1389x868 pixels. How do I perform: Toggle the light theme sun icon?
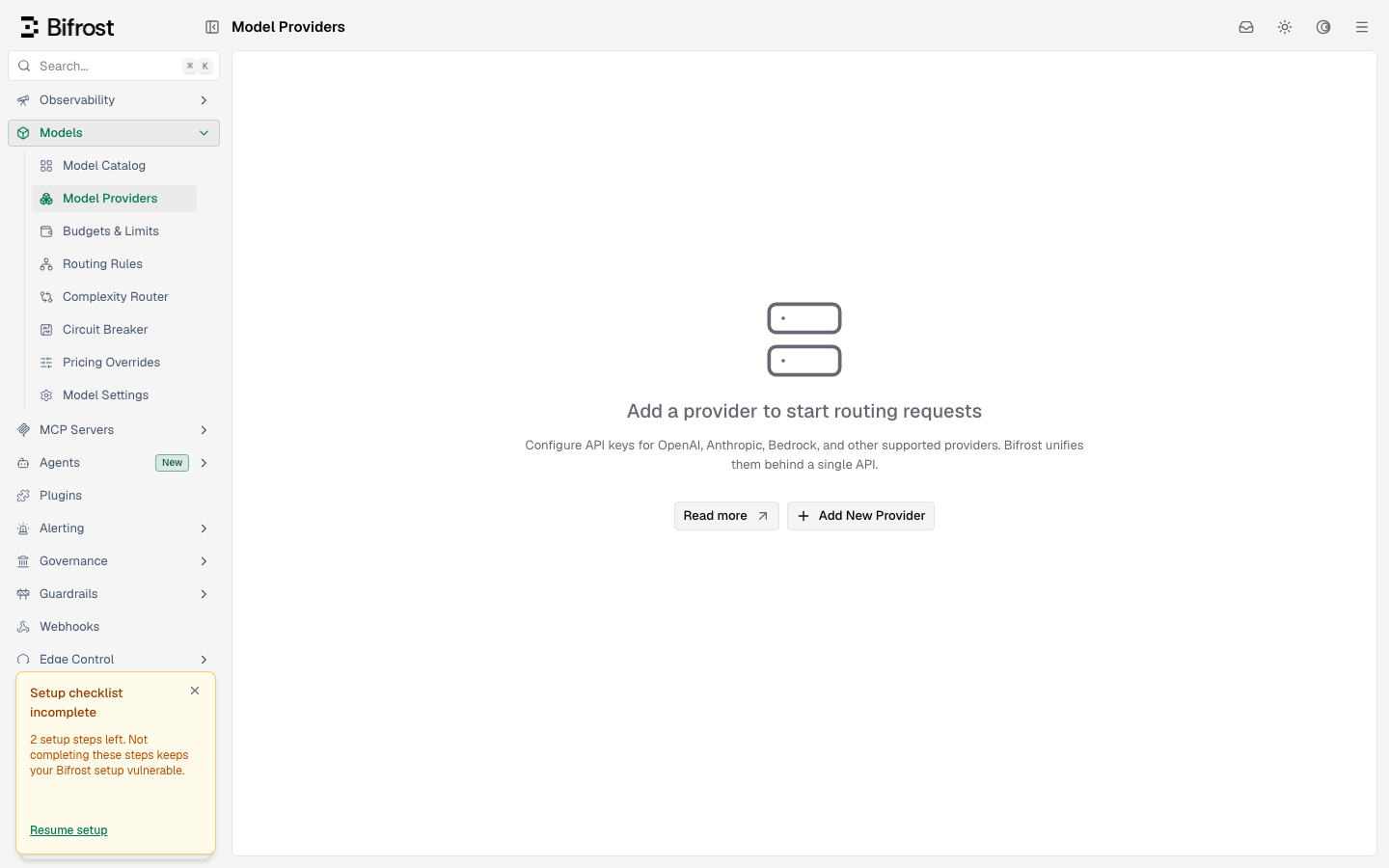click(1285, 27)
